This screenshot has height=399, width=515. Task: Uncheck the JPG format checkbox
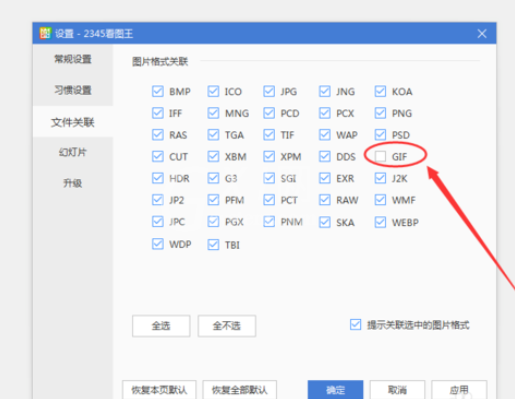coord(269,91)
